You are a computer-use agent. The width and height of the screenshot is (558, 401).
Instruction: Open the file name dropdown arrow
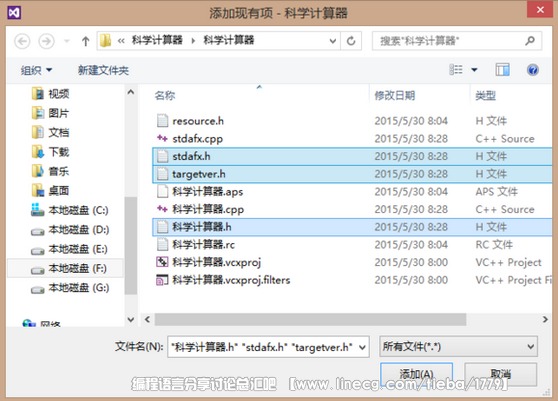[x=362, y=347]
